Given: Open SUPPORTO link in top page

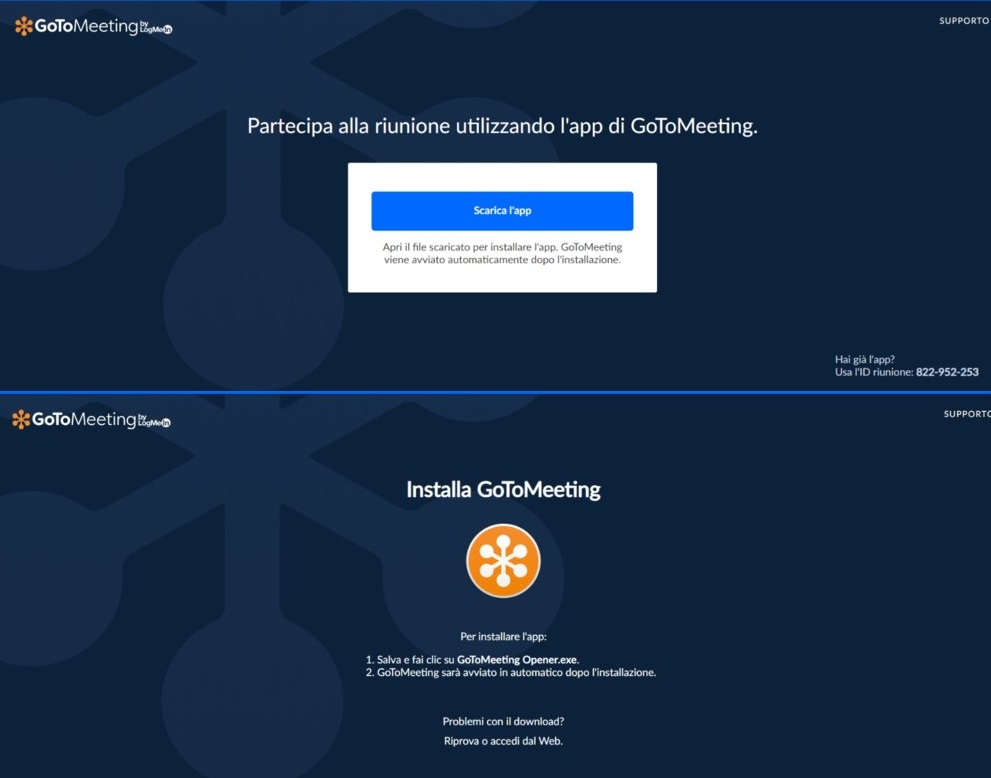Looking at the screenshot, I should (964, 21).
